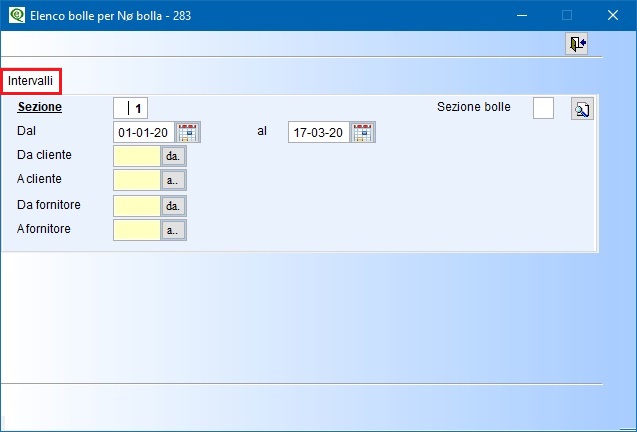Click the app icon in title bar
The height and width of the screenshot is (432, 637).
[15, 15]
